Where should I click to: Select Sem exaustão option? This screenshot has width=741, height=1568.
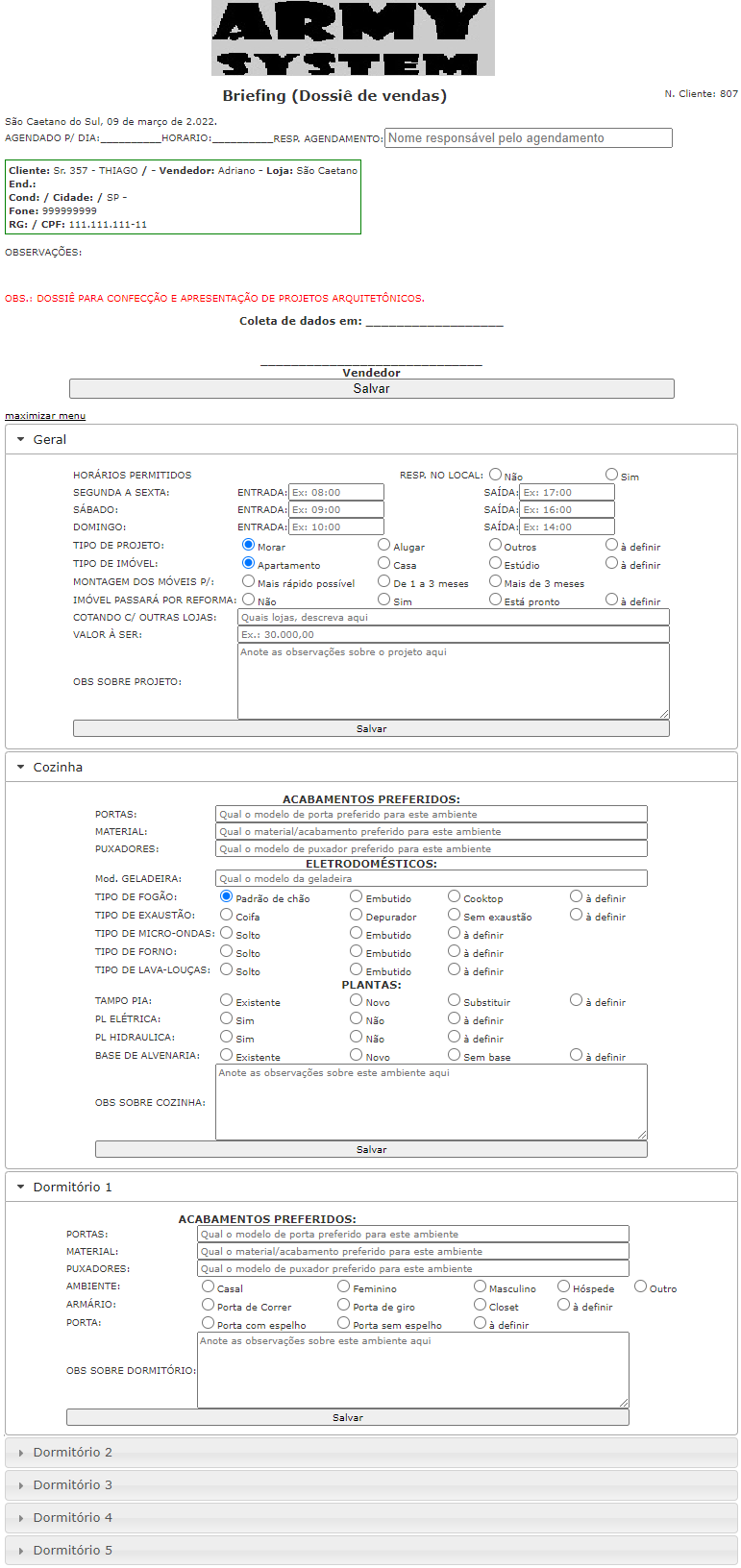(454, 914)
